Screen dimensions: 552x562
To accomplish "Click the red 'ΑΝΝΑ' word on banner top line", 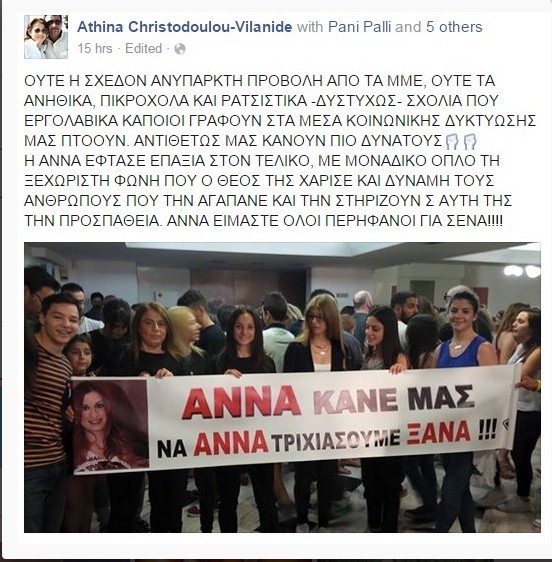I will (x=241, y=401).
